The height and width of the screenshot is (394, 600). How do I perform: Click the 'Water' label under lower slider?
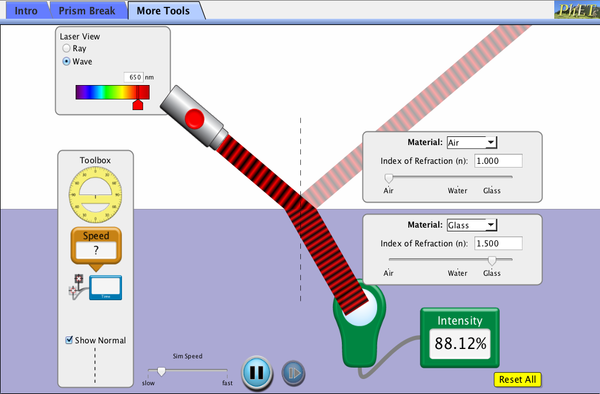(457, 273)
